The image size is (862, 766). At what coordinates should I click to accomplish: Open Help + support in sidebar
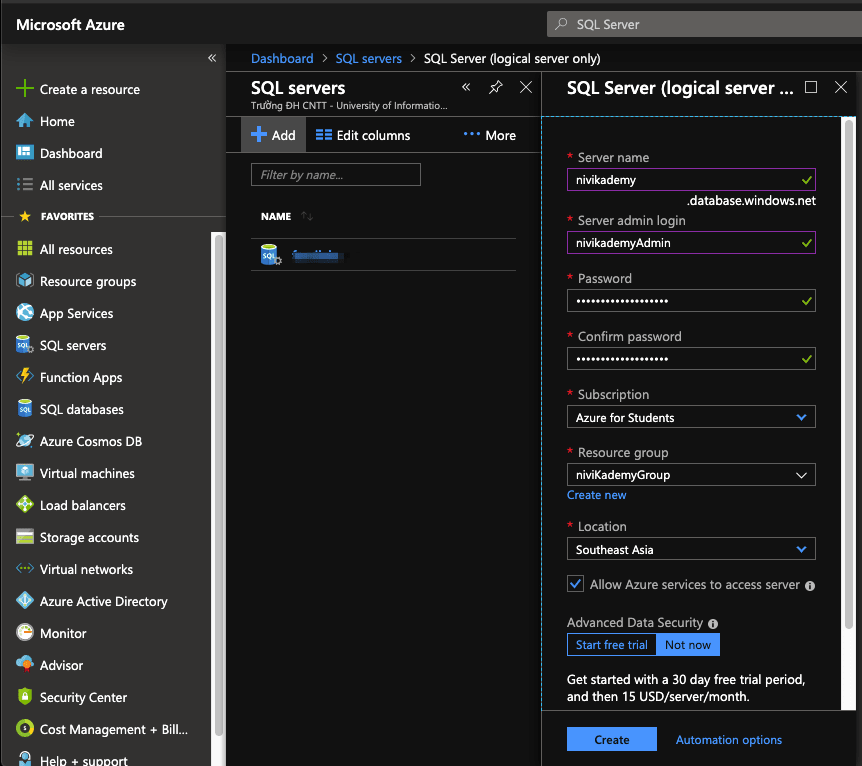click(73, 759)
